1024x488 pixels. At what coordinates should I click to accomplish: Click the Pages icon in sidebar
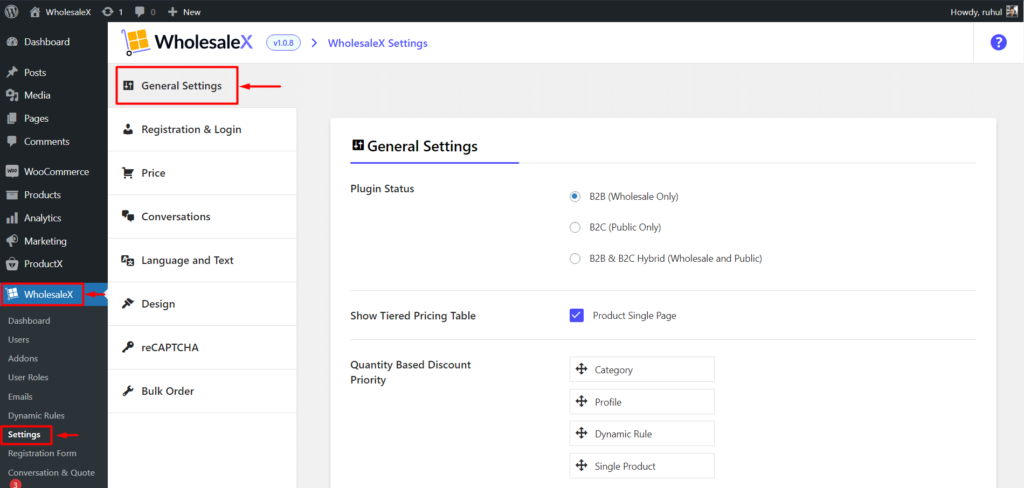tap(12, 118)
